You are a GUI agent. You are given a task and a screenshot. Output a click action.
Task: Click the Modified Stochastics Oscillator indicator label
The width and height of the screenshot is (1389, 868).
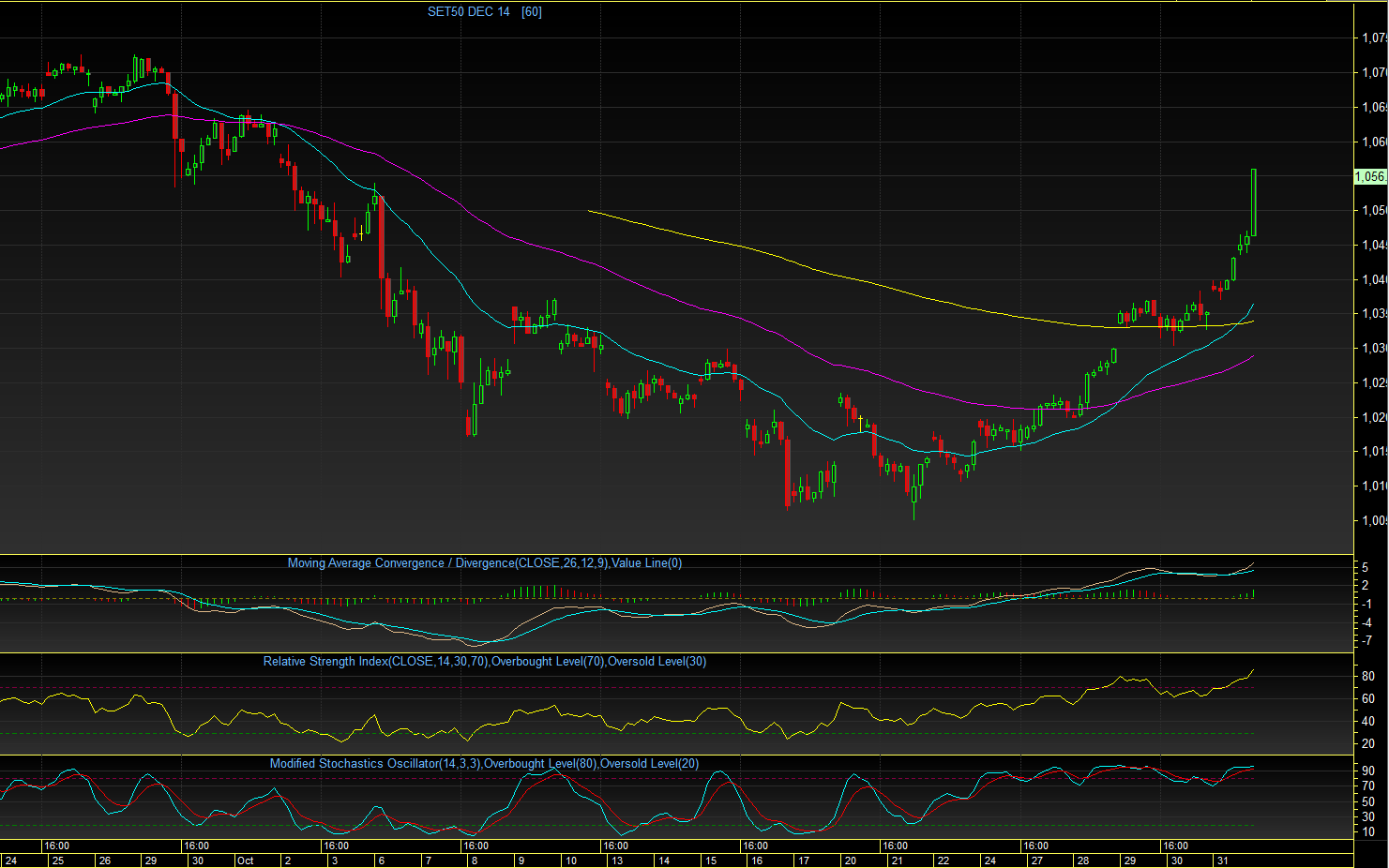pos(484,764)
